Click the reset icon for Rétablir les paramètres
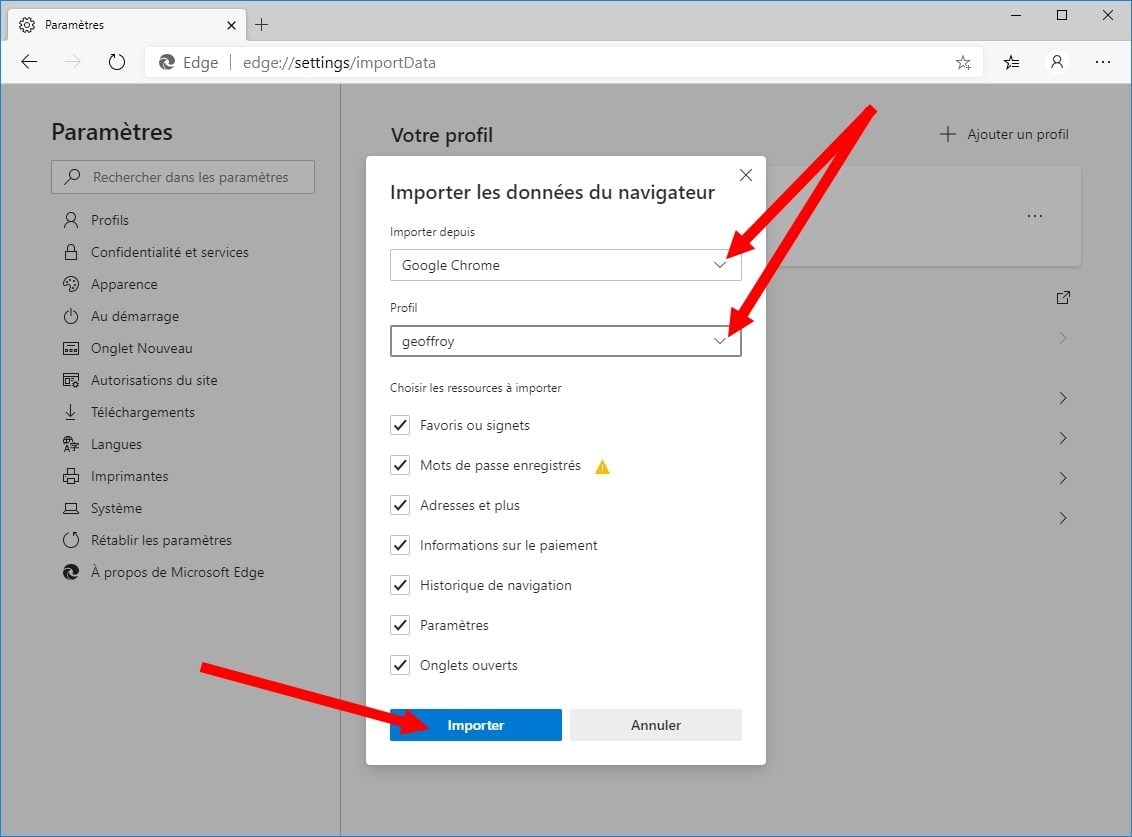 click(x=71, y=540)
